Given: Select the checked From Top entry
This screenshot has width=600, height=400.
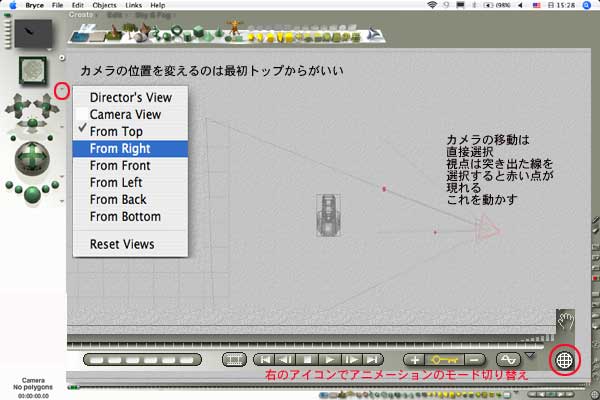Looking at the screenshot, I should [x=130, y=131].
